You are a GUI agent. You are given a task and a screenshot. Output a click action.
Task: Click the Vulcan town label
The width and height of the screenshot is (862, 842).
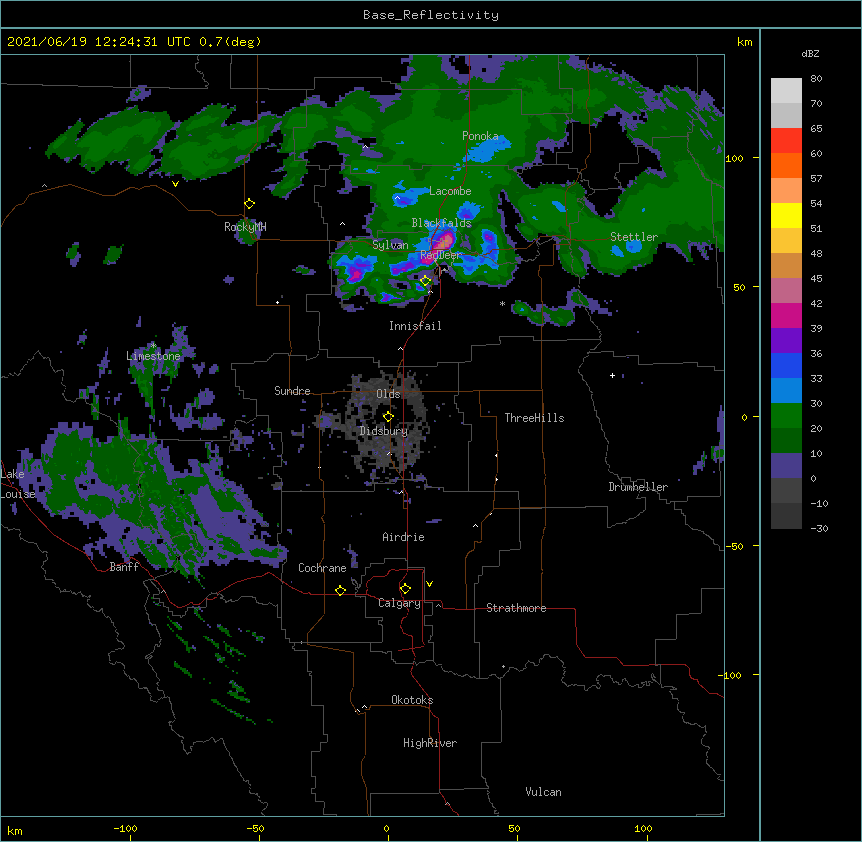[543, 792]
